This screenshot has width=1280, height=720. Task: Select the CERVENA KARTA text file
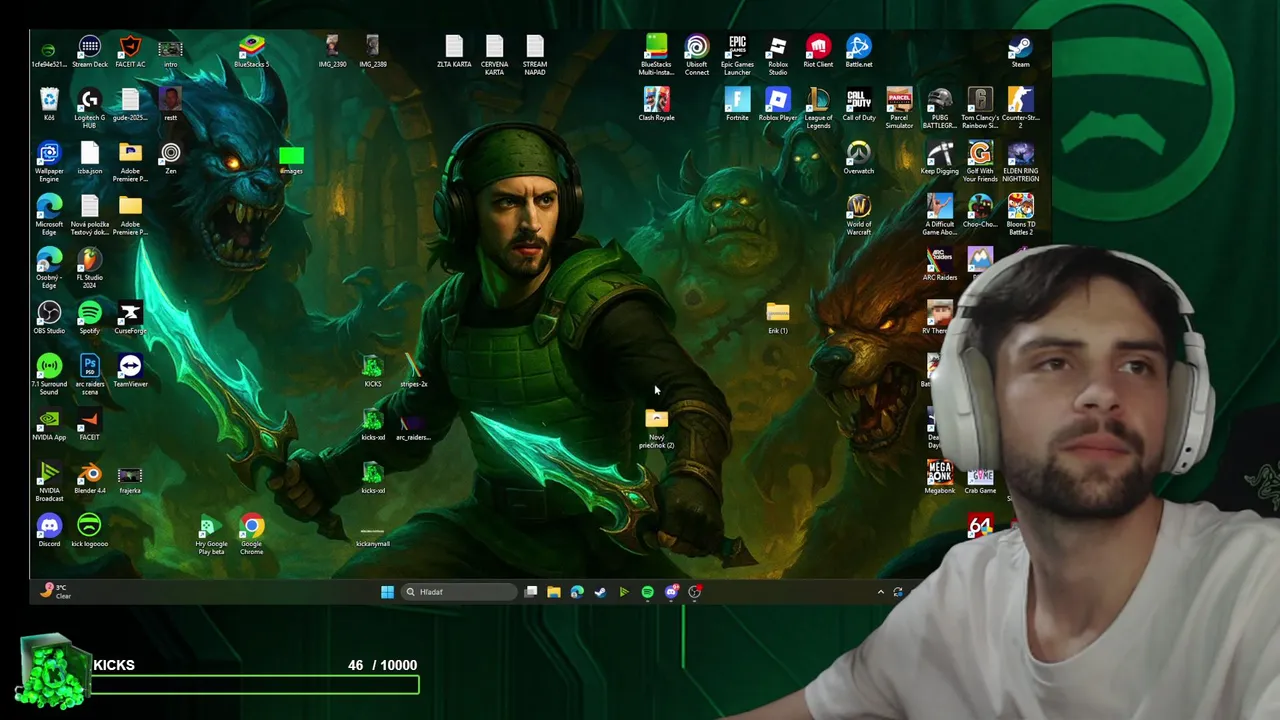[494, 56]
